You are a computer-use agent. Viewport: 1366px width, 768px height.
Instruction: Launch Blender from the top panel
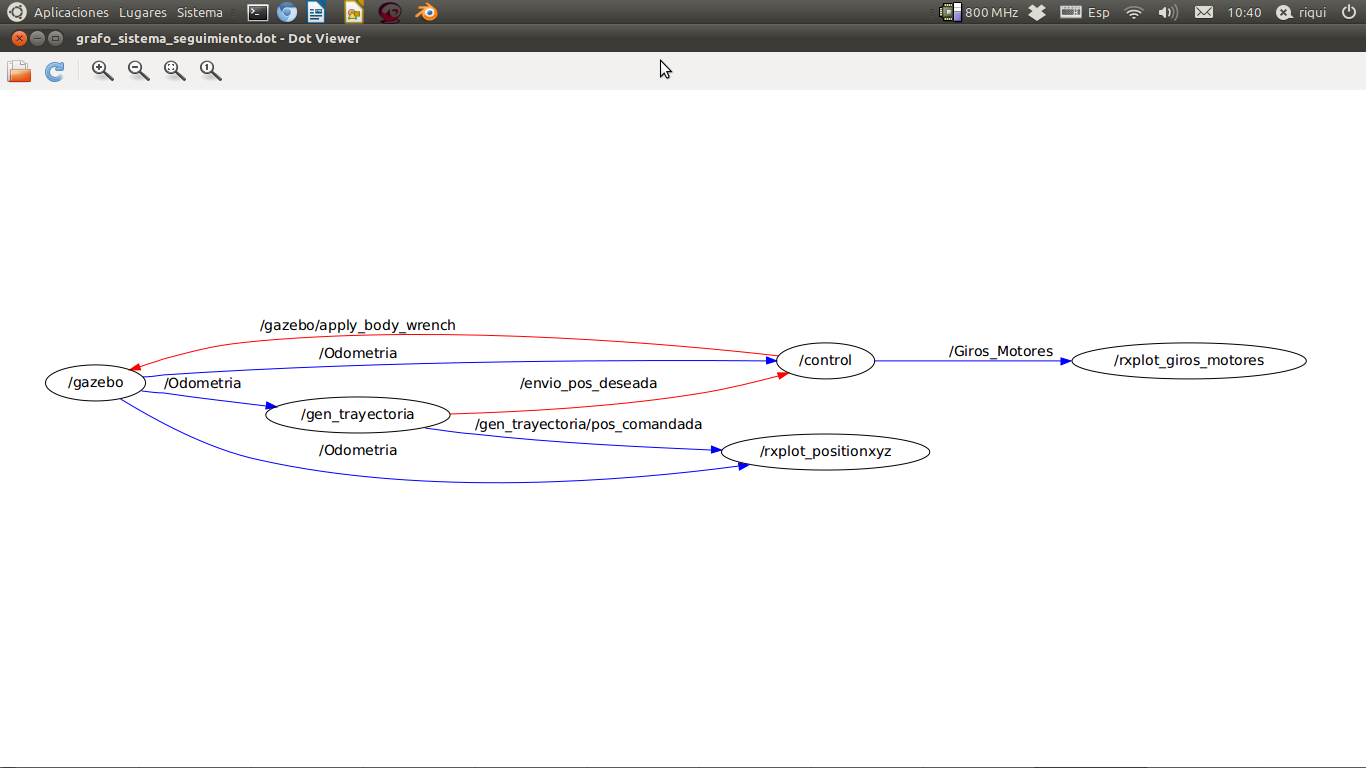click(x=427, y=12)
